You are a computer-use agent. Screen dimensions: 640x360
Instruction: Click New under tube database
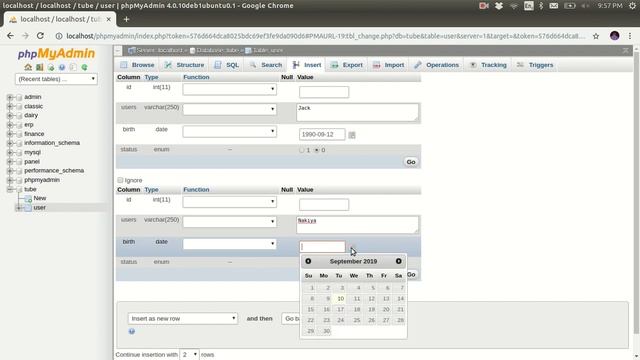(x=40, y=198)
